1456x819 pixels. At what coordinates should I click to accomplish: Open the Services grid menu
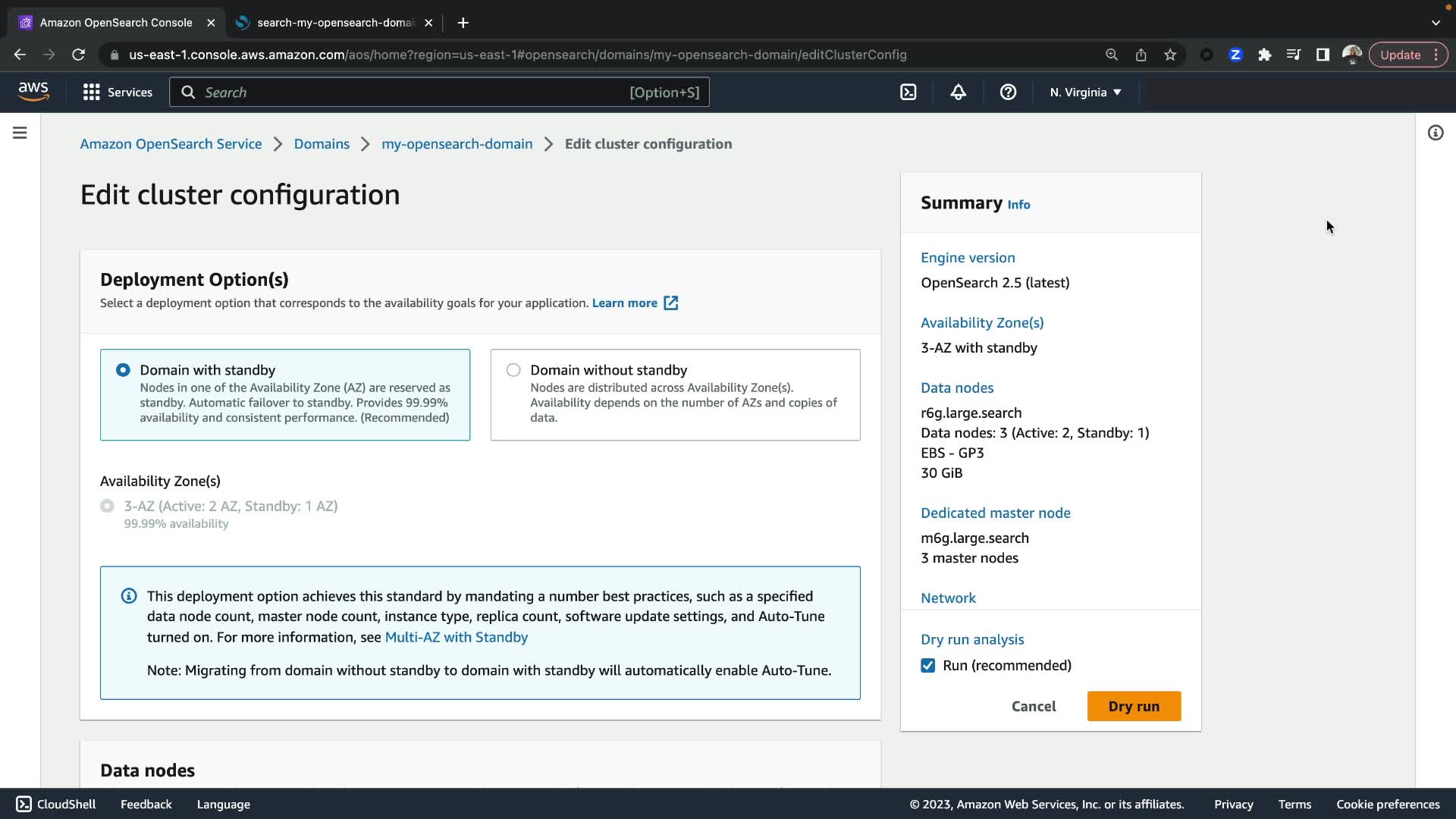118,93
